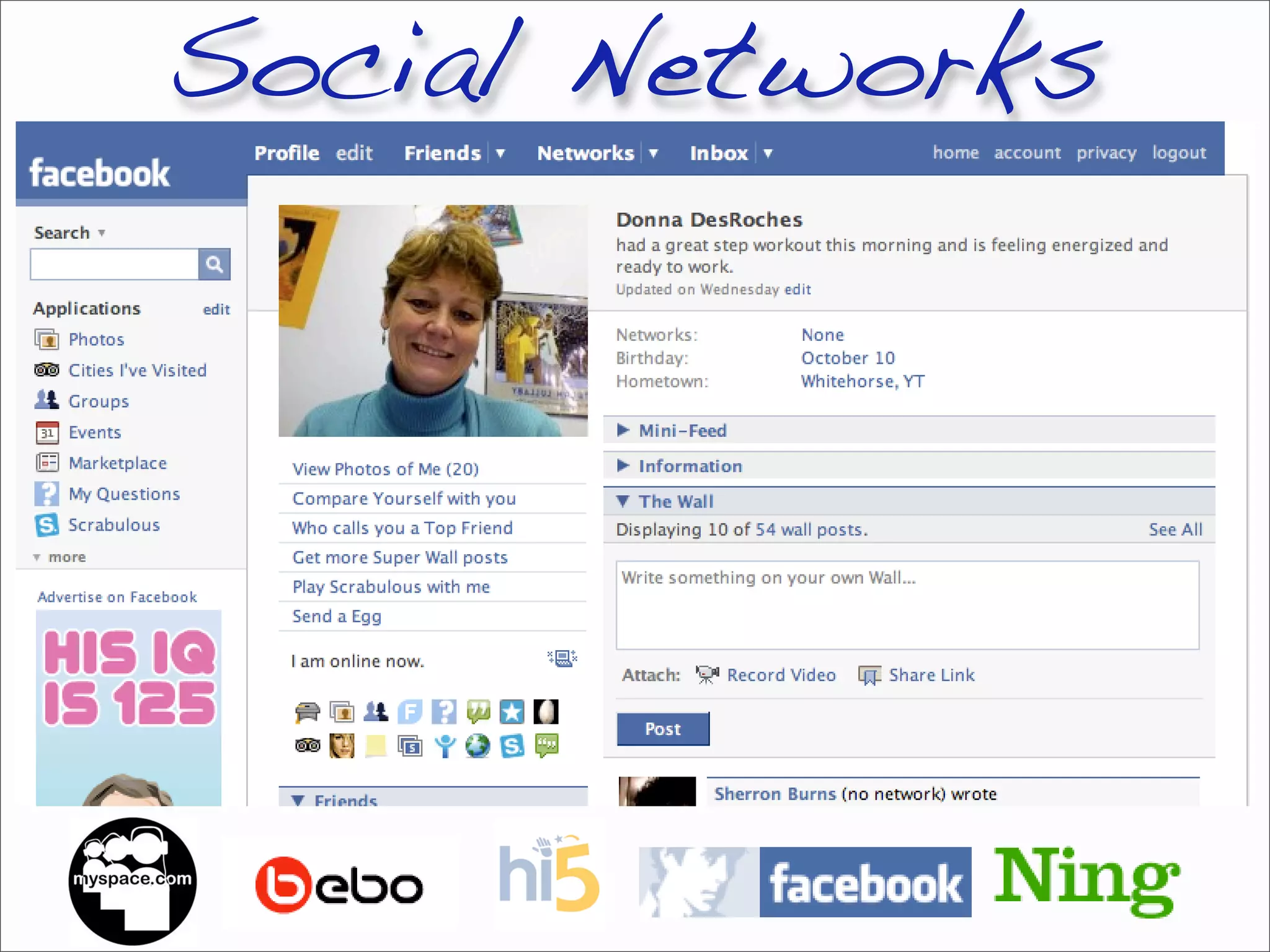Click the My Questions question-mark icon

[47, 494]
